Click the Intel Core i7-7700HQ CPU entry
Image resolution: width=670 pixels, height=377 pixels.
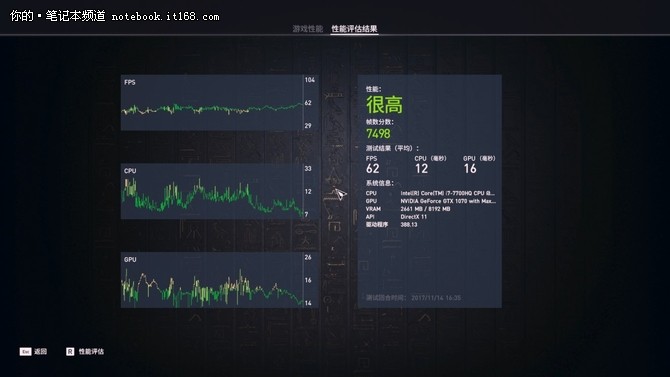pyautogui.click(x=447, y=193)
